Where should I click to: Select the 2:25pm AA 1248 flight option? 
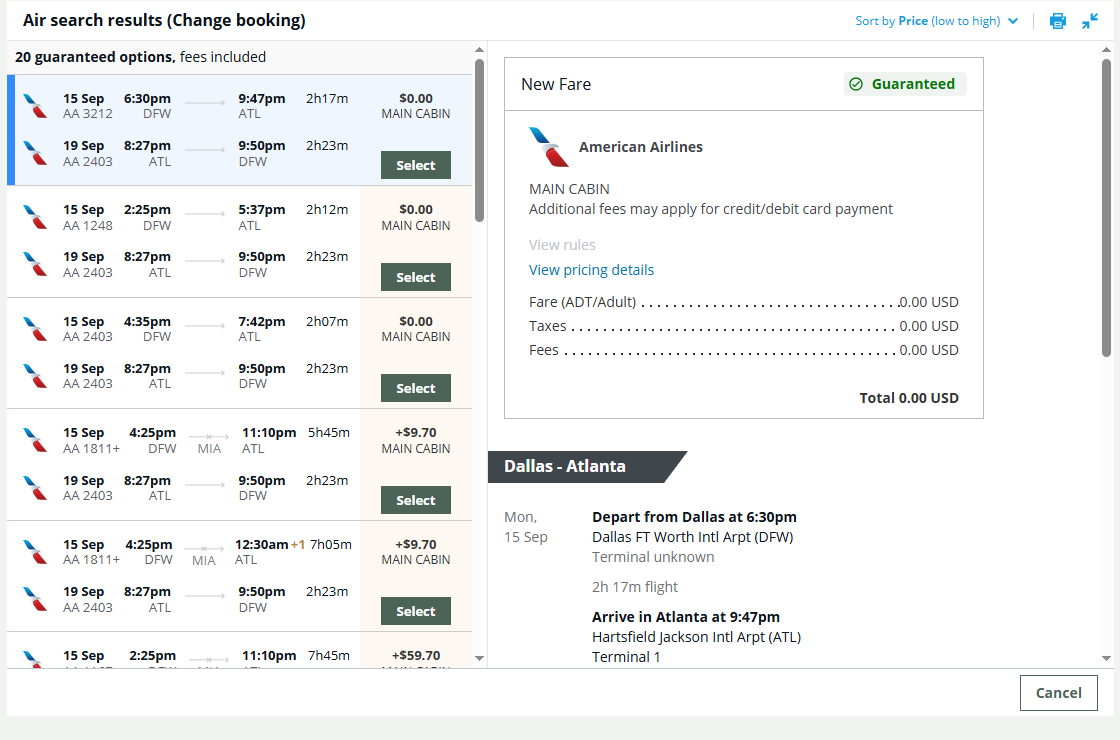pyautogui.click(x=416, y=277)
